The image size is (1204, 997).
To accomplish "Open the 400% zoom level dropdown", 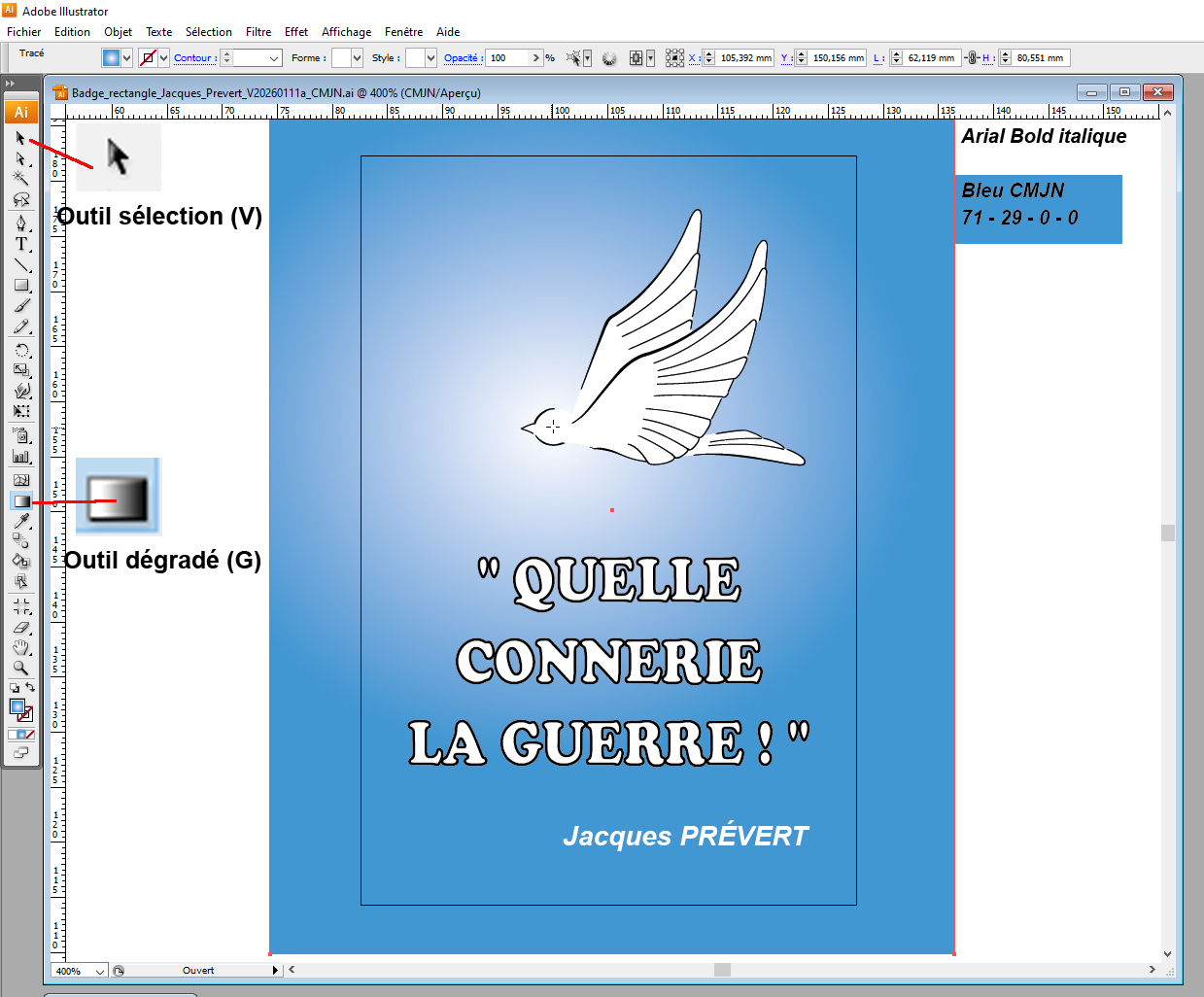I will 99,971.
